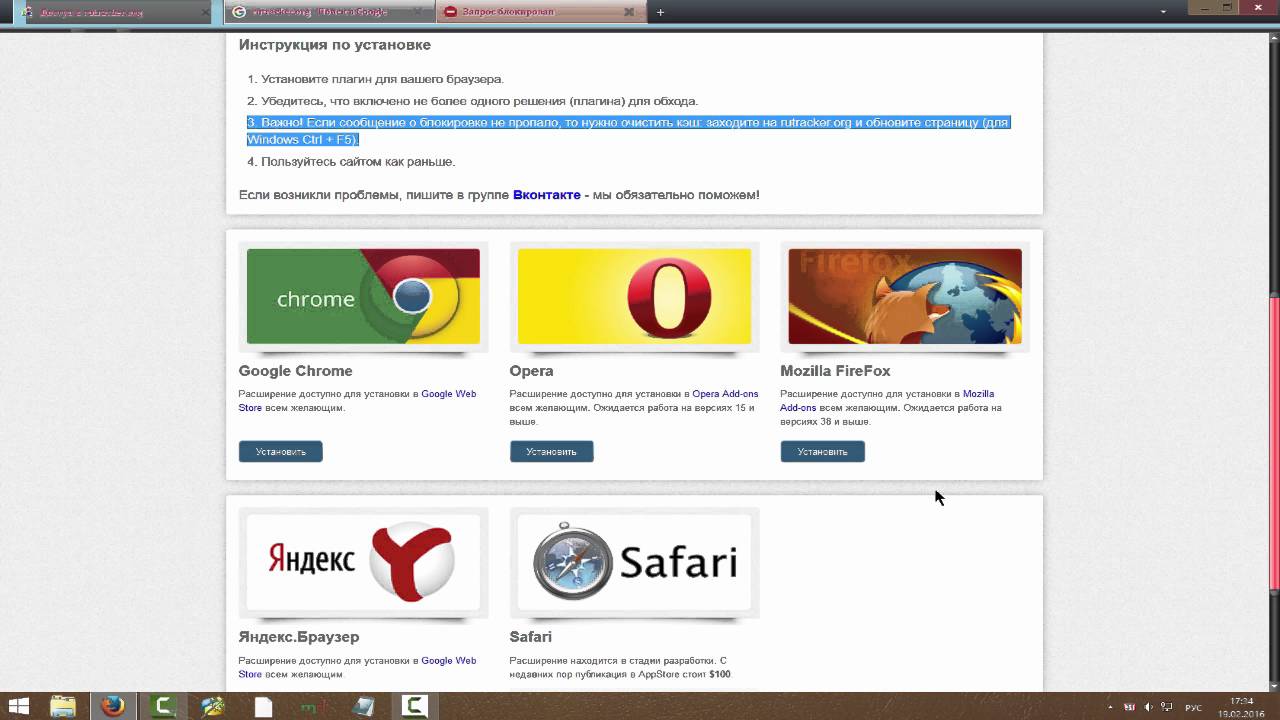The width and height of the screenshot is (1280, 720).
Task: Open the clock and date in tray
Action: pyautogui.click(x=1242, y=707)
